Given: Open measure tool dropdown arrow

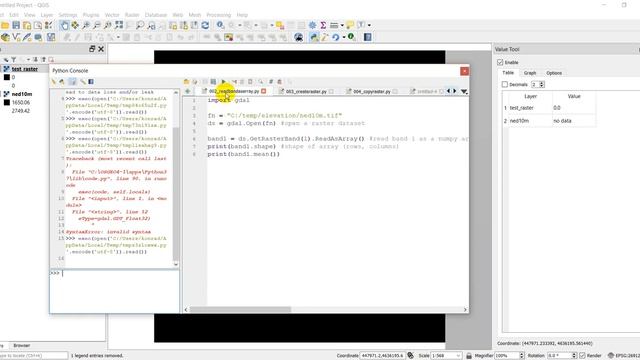Looking at the screenshot, I should coord(342,25).
